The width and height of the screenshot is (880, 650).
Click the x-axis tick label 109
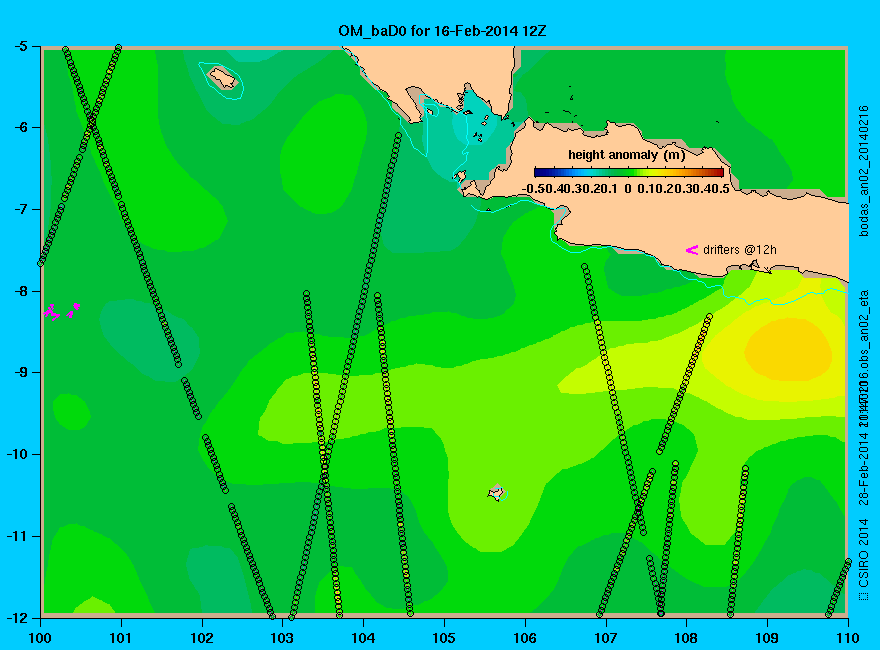767,638
